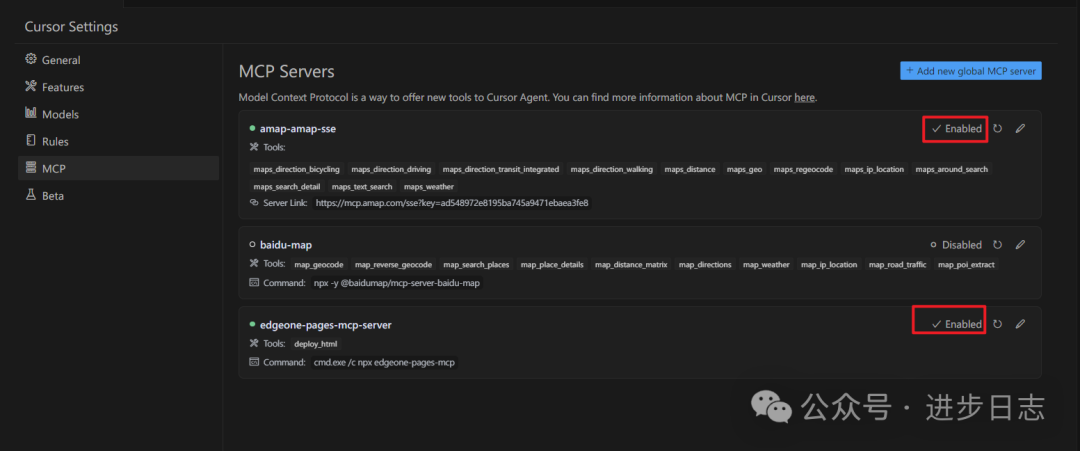Edit the edgeone-pages-mcp-server configuration
The image size is (1080, 451).
click(1021, 324)
